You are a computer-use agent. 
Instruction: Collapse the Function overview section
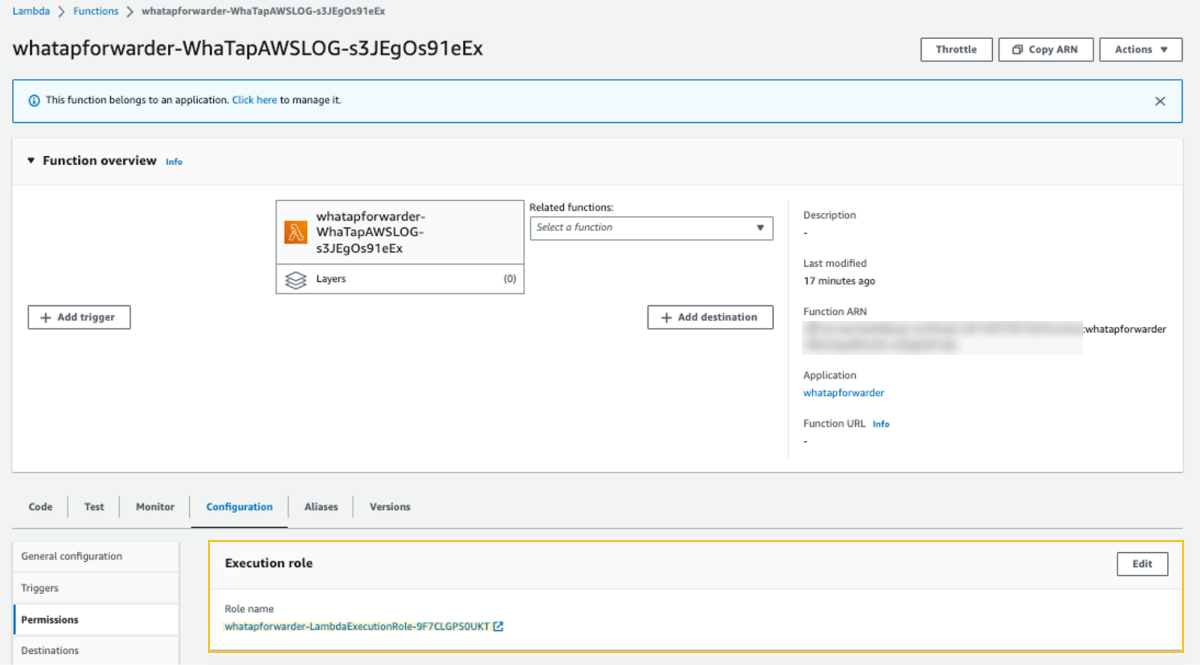(31, 161)
